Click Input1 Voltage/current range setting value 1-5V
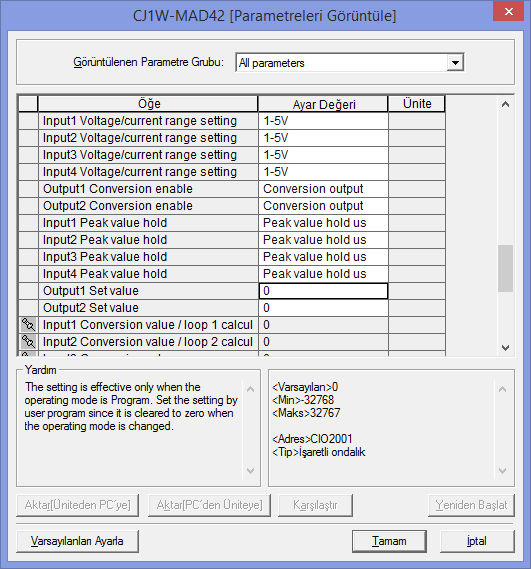This screenshot has height=569, width=531. pos(323,121)
